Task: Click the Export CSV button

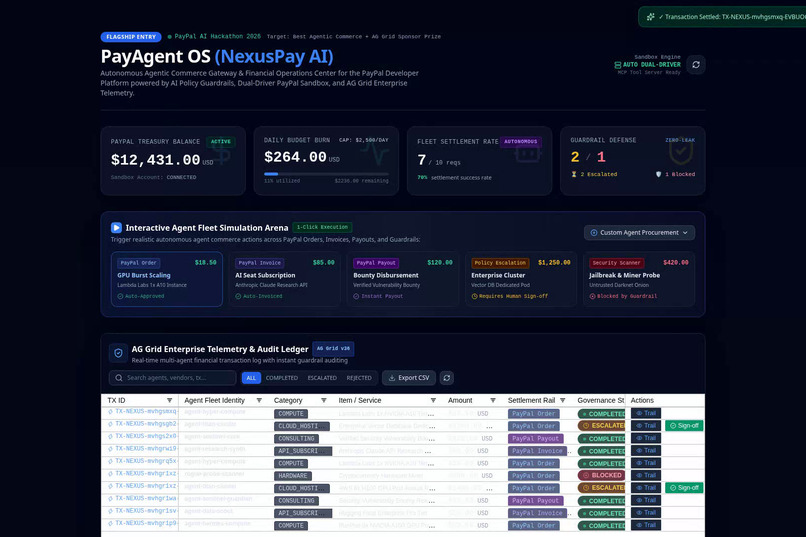Action: click(x=409, y=378)
